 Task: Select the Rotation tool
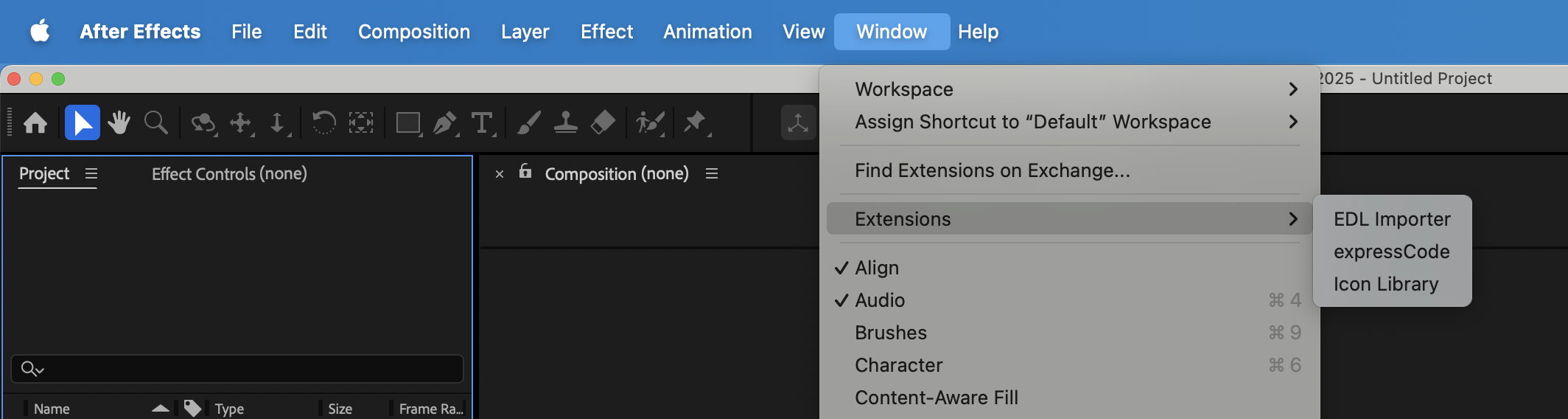pyautogui.click(x=323, y=122)
